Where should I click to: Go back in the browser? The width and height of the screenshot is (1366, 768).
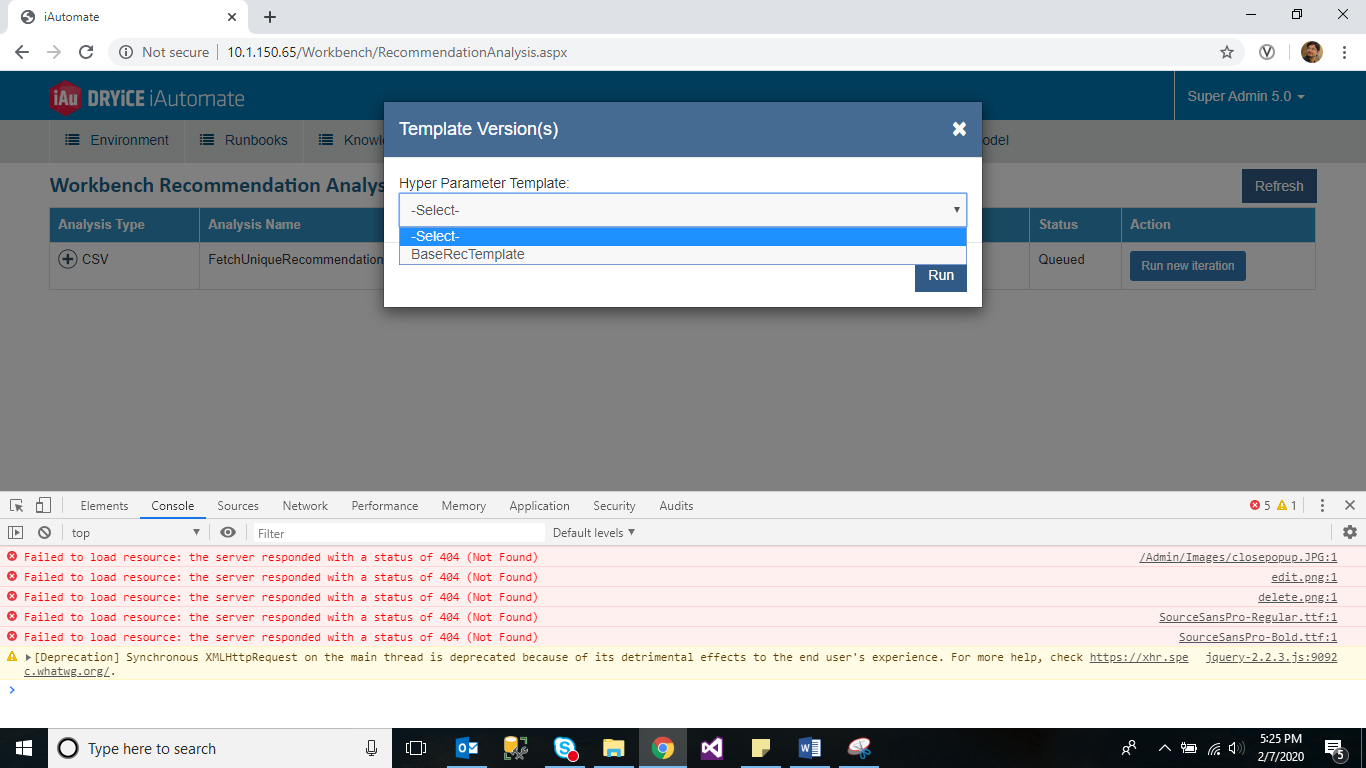22,52
